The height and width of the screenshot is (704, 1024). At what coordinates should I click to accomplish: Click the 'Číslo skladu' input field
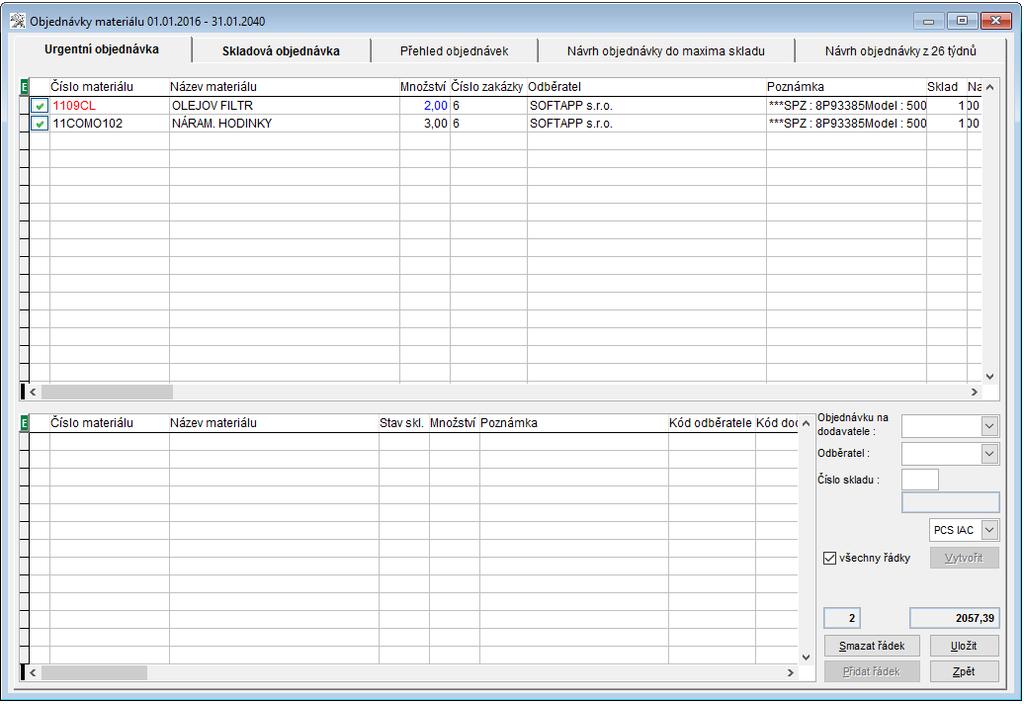point(920,480)
